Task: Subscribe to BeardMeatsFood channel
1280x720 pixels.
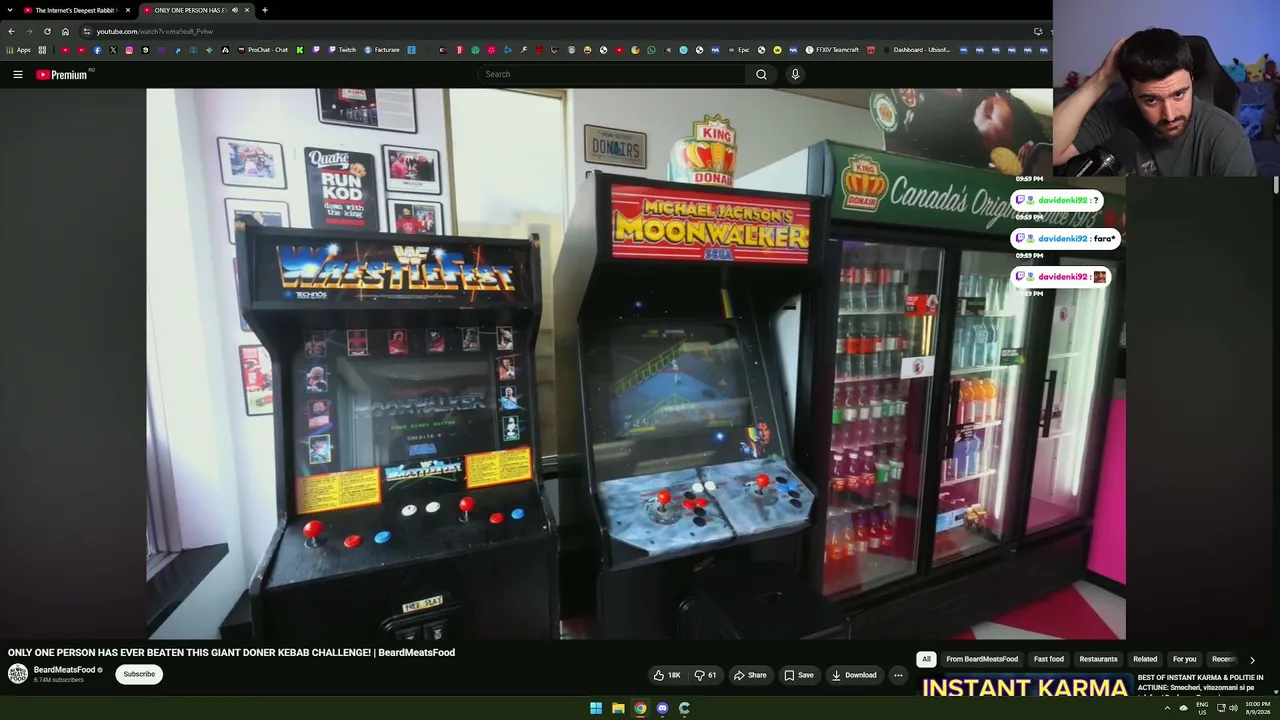Action: (x=139, y=674)
